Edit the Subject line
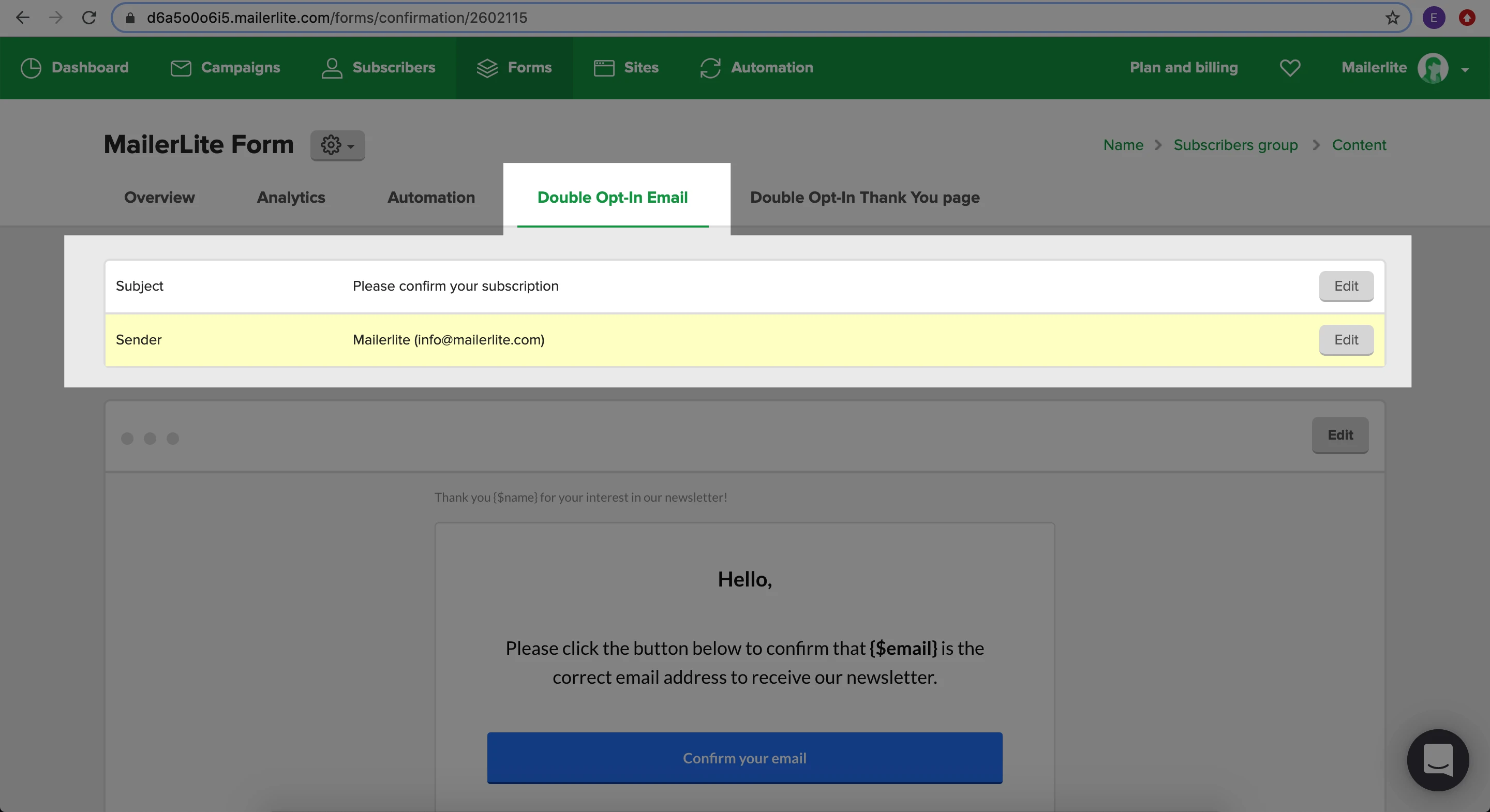Viewport: 1490px width, 812px height. [1346, 287]
